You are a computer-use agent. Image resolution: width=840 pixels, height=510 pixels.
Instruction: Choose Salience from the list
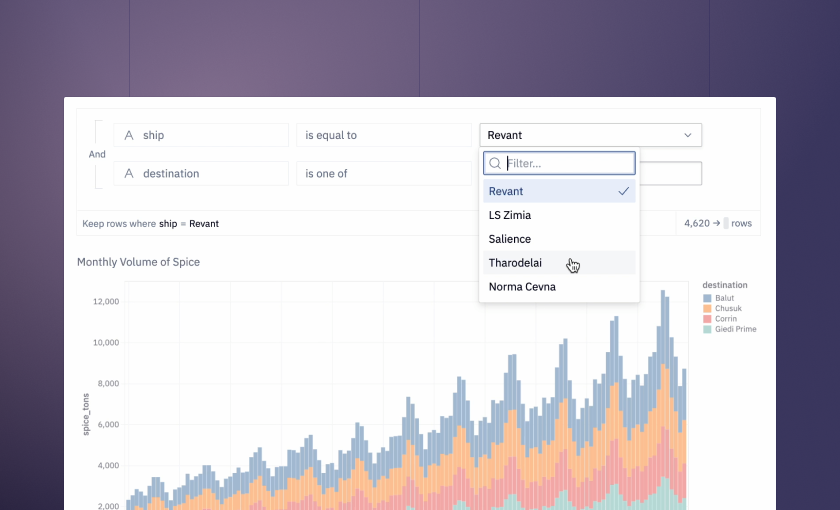point(559,239)
